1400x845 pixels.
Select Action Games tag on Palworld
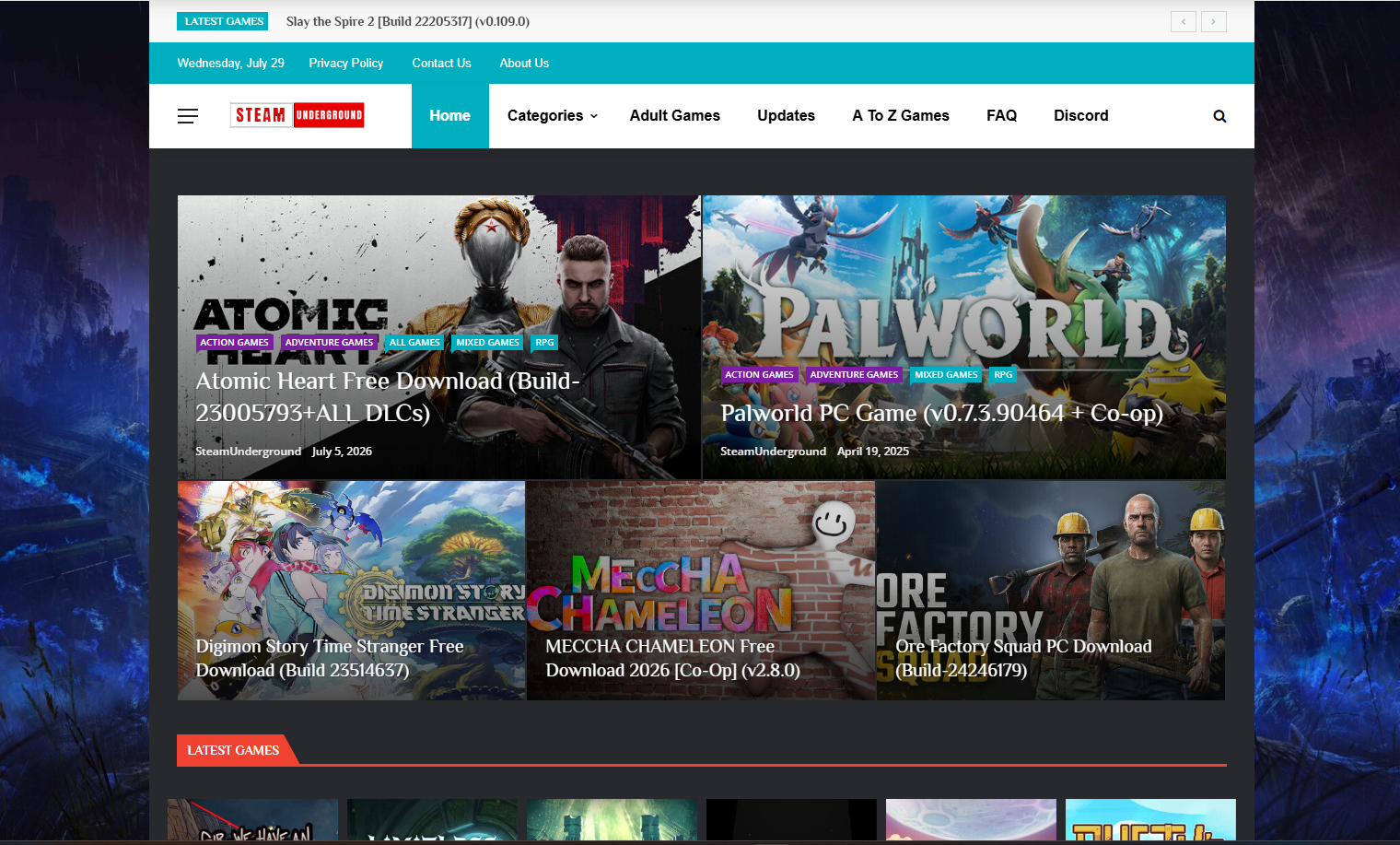(x=759, y=375)
